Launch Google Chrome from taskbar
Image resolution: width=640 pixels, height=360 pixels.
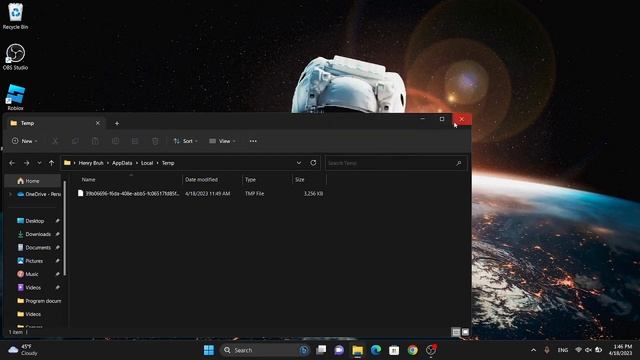coord(413,350)
